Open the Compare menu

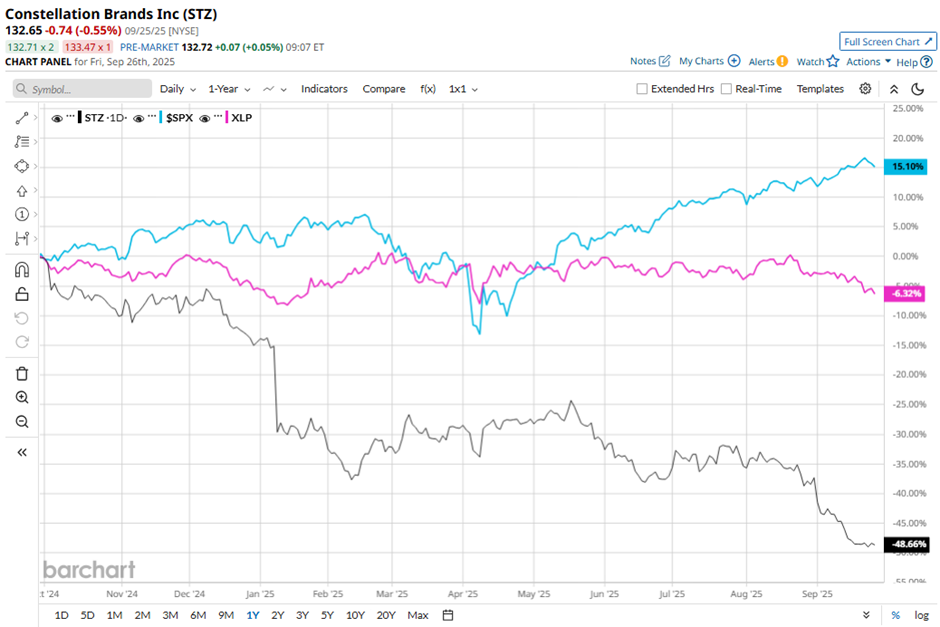point(384,89)
